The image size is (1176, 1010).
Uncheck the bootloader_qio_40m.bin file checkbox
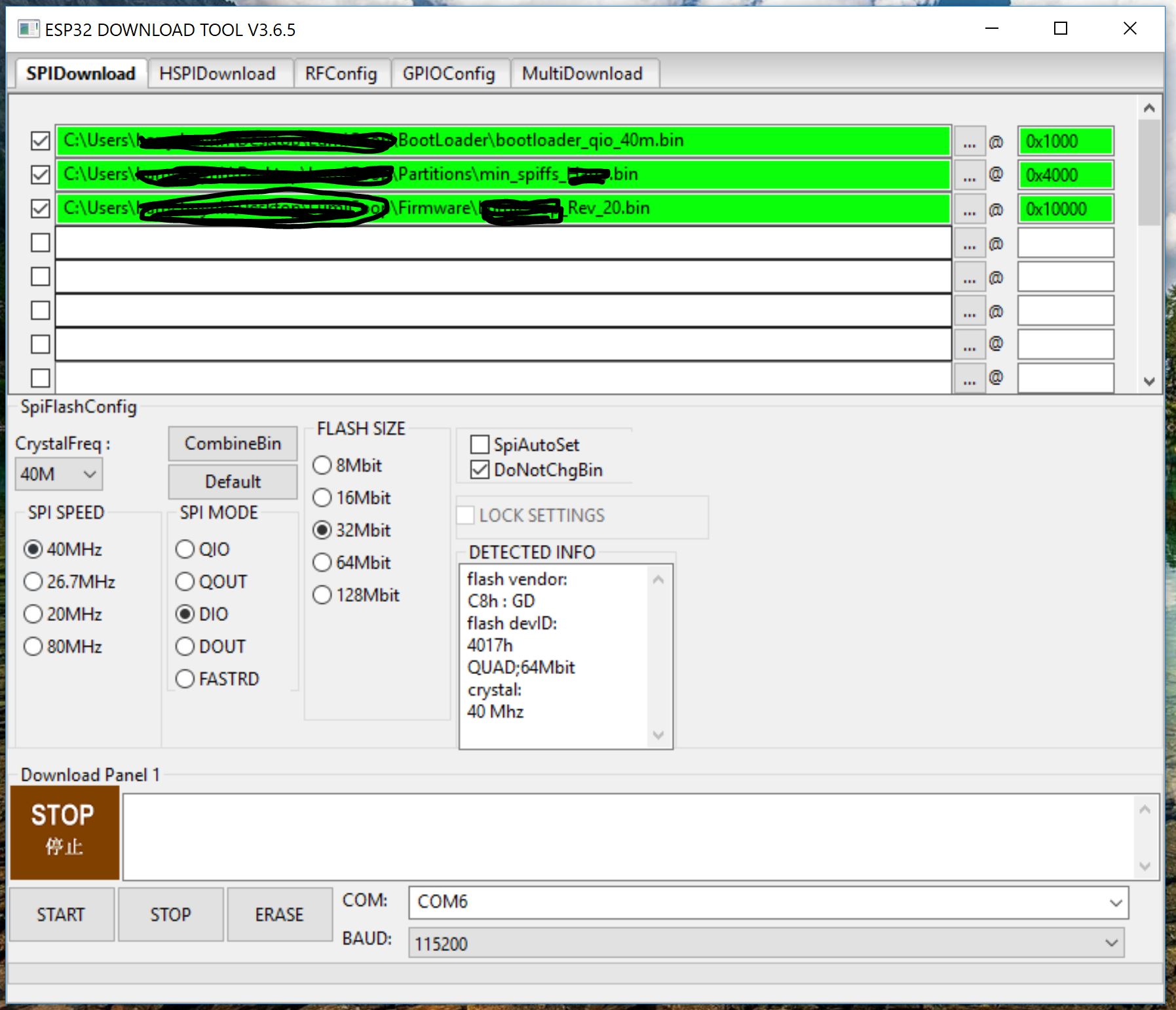tap(41, 140)
